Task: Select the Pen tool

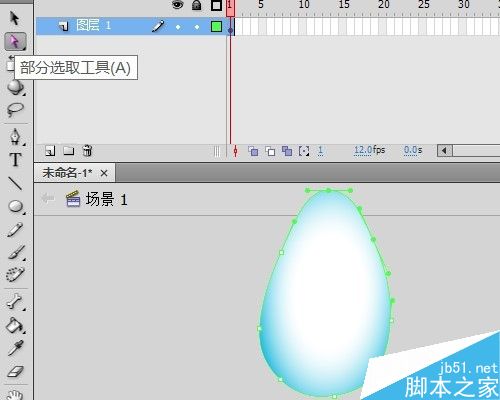Action: (15, 137)
